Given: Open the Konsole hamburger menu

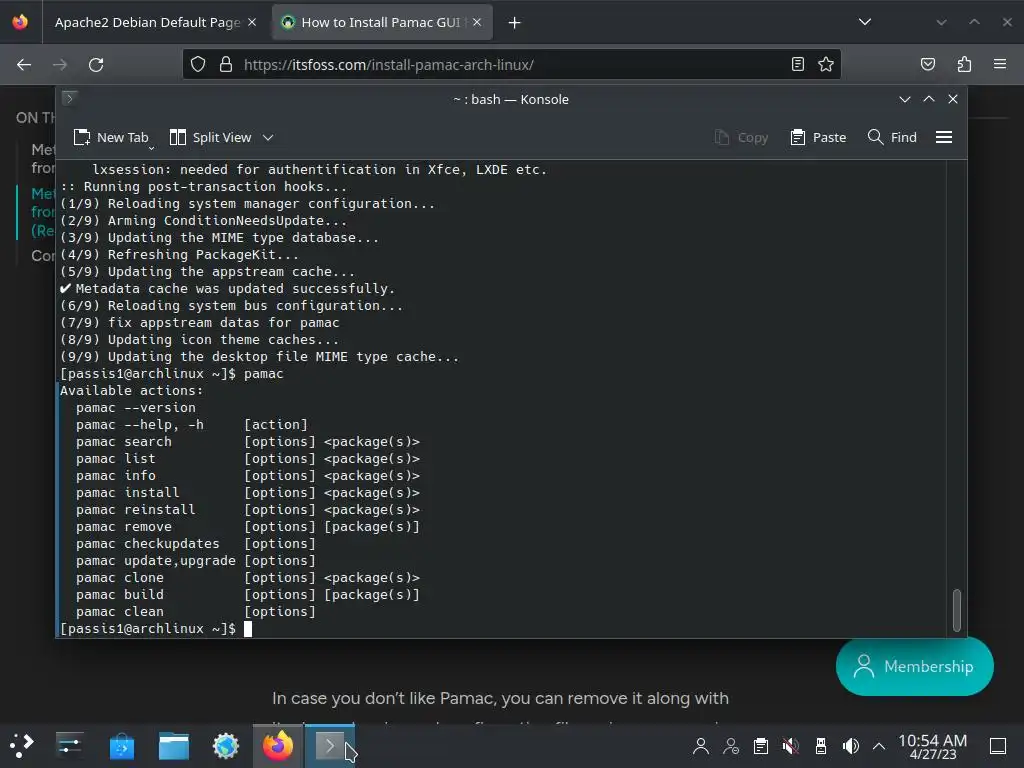Looking at the screenshot, I should tap(944, 138).
